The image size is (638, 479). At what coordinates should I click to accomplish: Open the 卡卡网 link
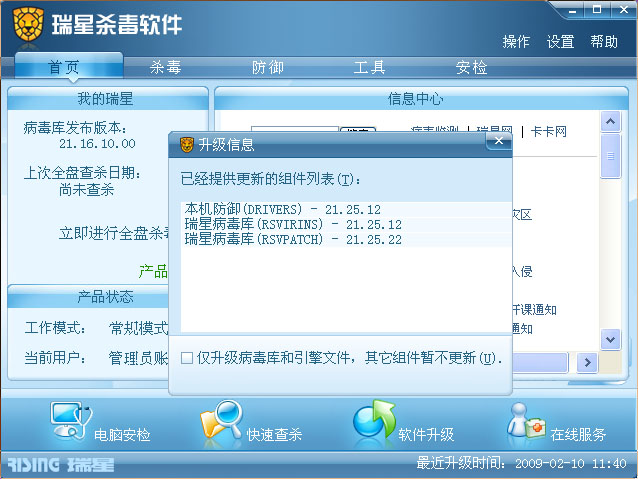click(x=548, y=131)
